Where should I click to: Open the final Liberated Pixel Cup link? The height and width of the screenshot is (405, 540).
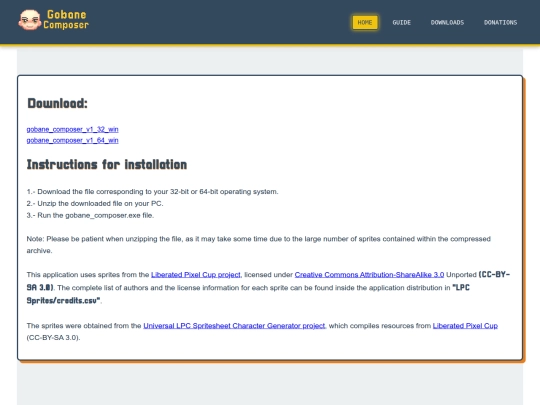(x=465, y=325)
